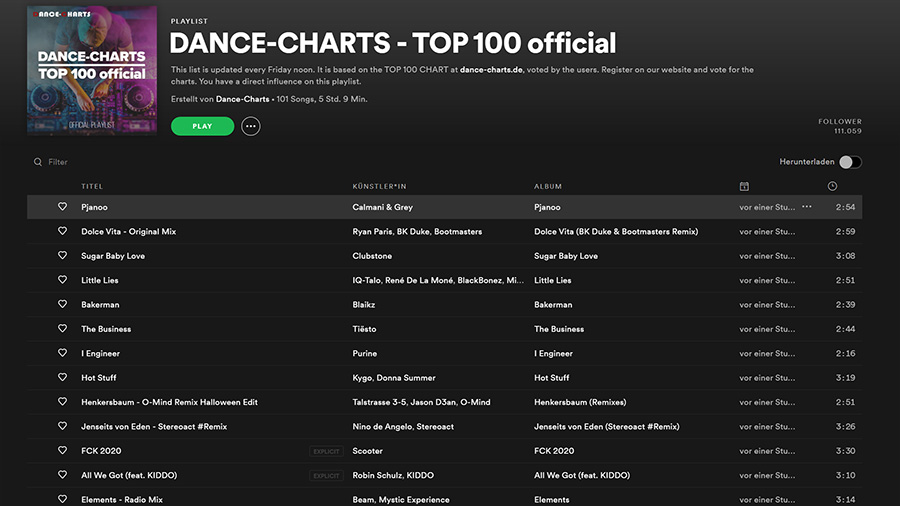This screenshot has width=900, height=506.
Task: Open artist Kygo, Donna Summer entry
Action: tap(394, 377)
